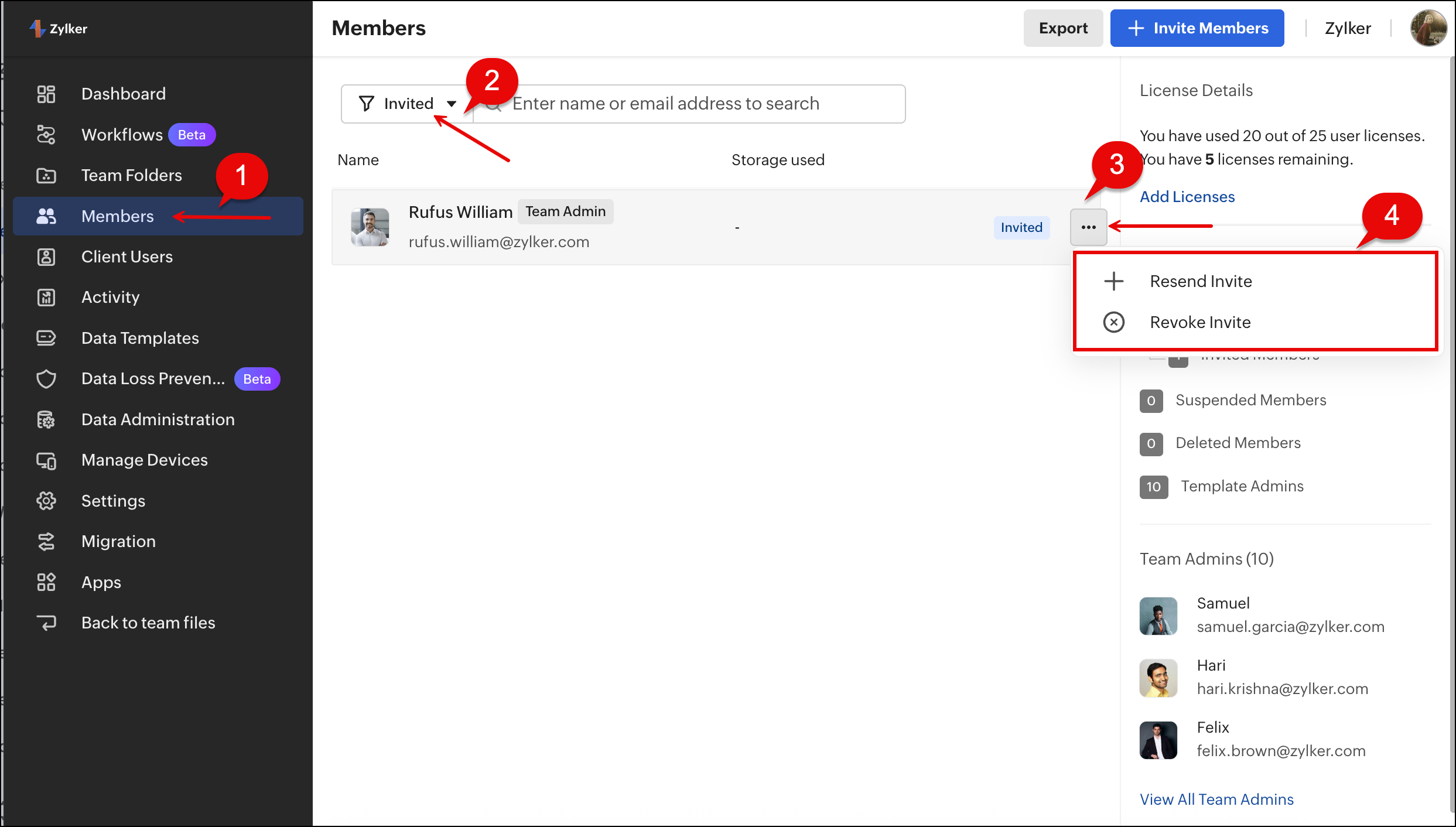
Task: Click the Dashboard icon in sidebar
Action: click(x=46, y=94)
